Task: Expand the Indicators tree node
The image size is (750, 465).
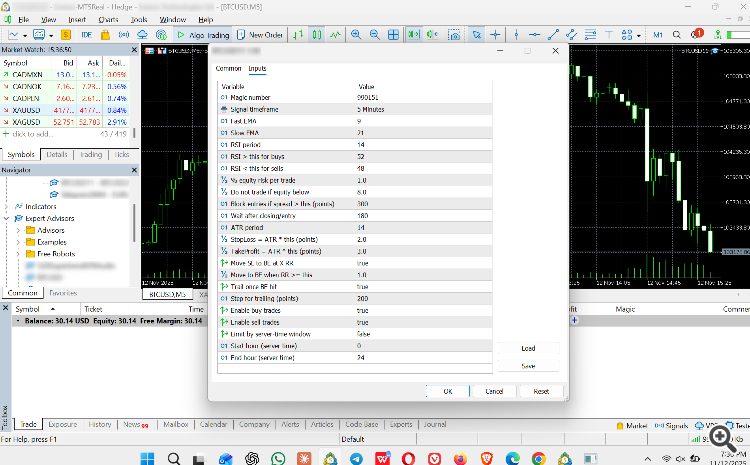Action: (7, 206)
